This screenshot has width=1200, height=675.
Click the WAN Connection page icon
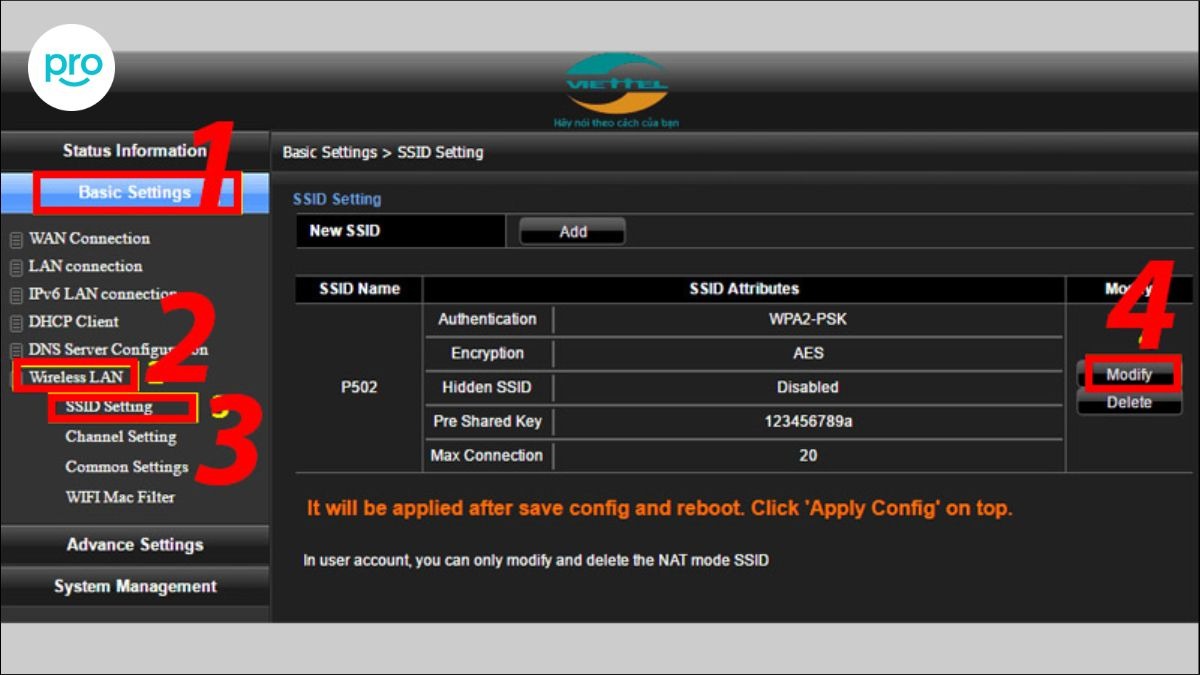point(16,240)
